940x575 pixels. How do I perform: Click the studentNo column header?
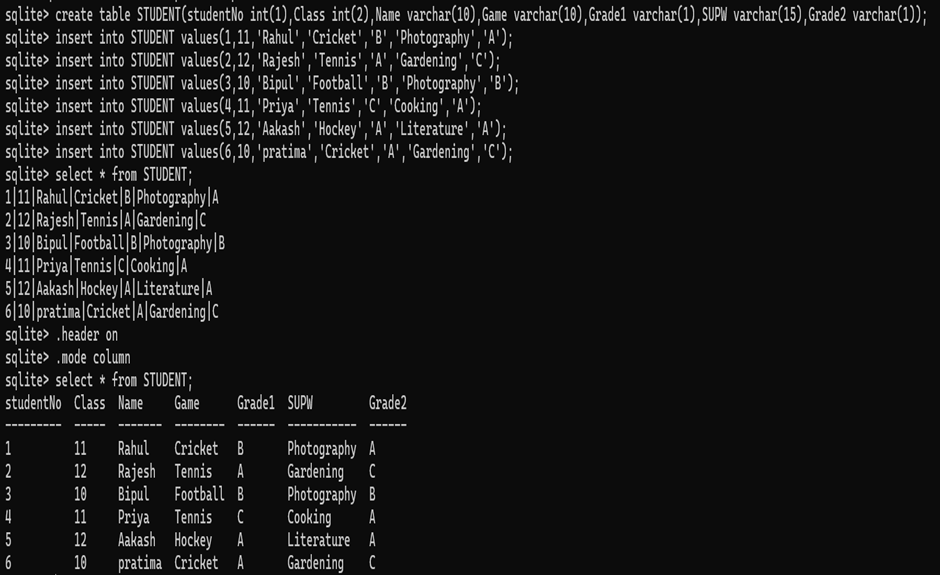(x=33, y=403)
